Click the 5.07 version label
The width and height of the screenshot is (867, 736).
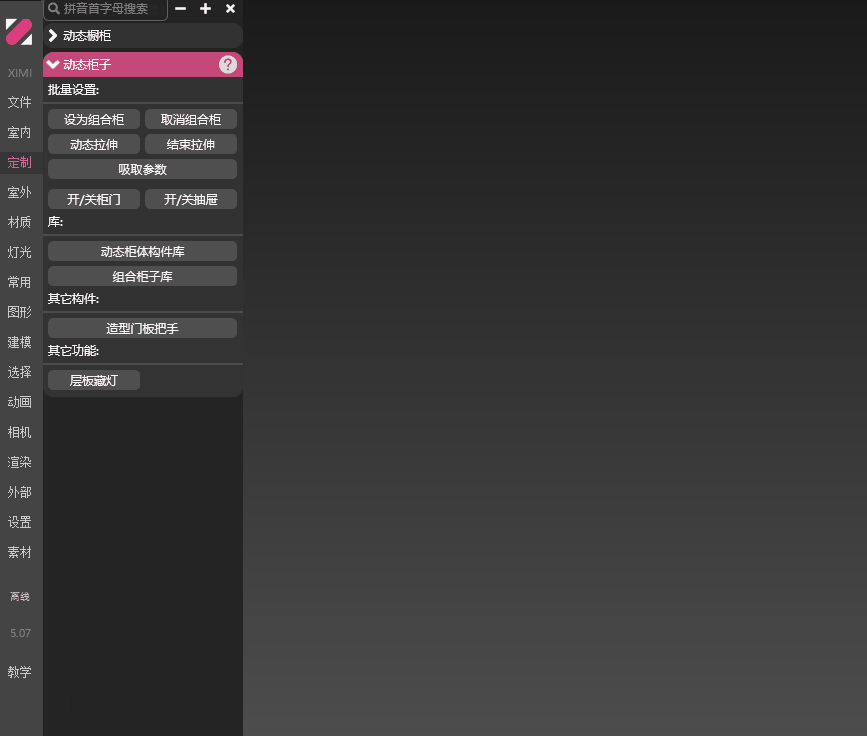[x=20, y=633]
